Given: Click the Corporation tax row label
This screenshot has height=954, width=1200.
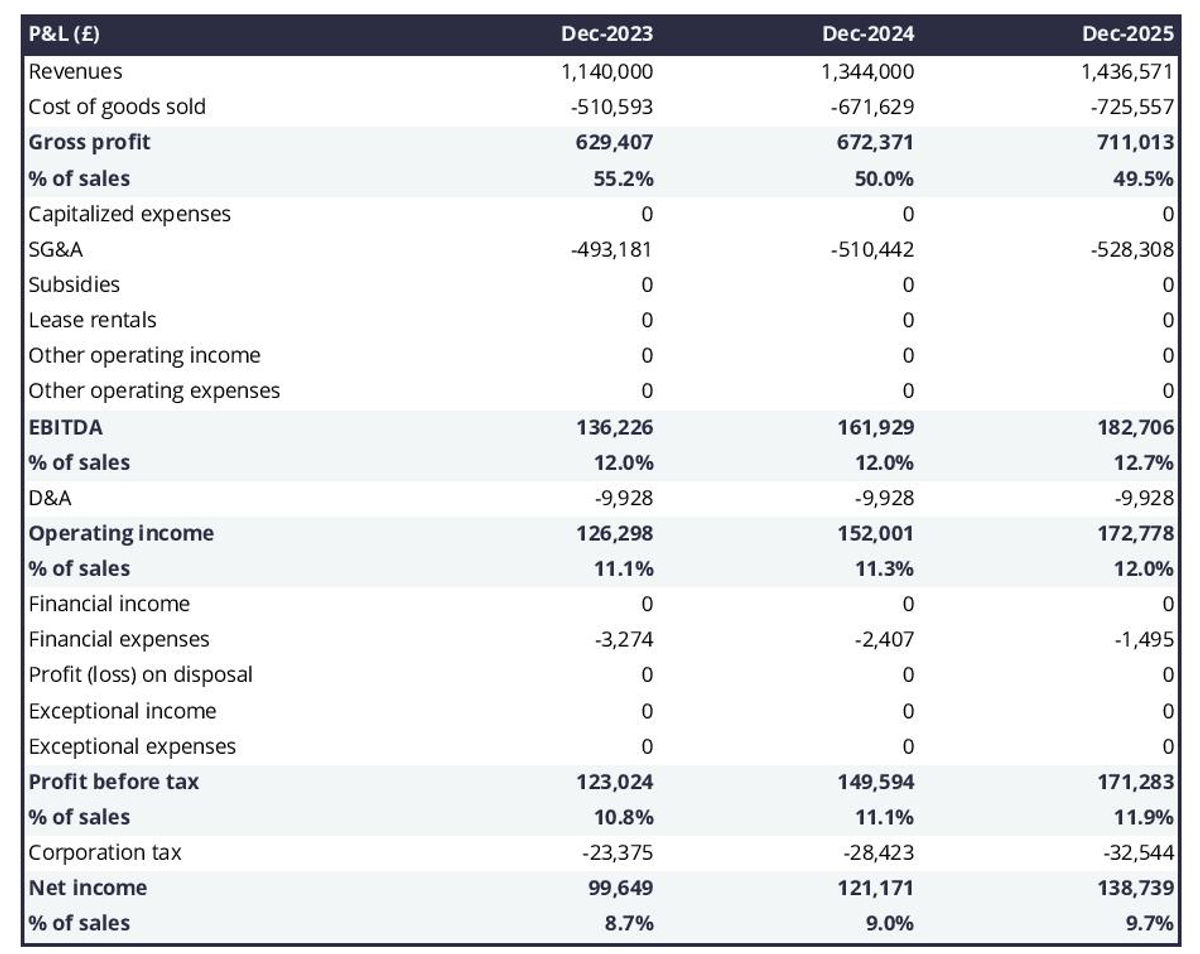Looking at the screenshot, I should (x=105, y=853).
